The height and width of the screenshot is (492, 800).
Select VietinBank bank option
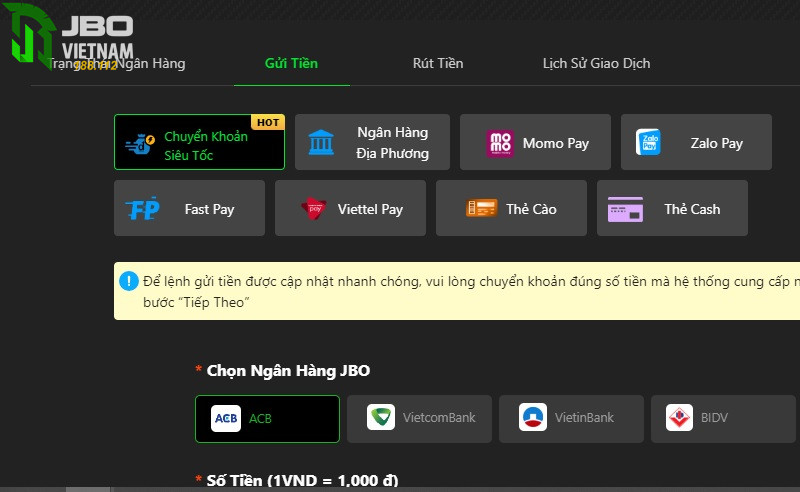[571, 419]
